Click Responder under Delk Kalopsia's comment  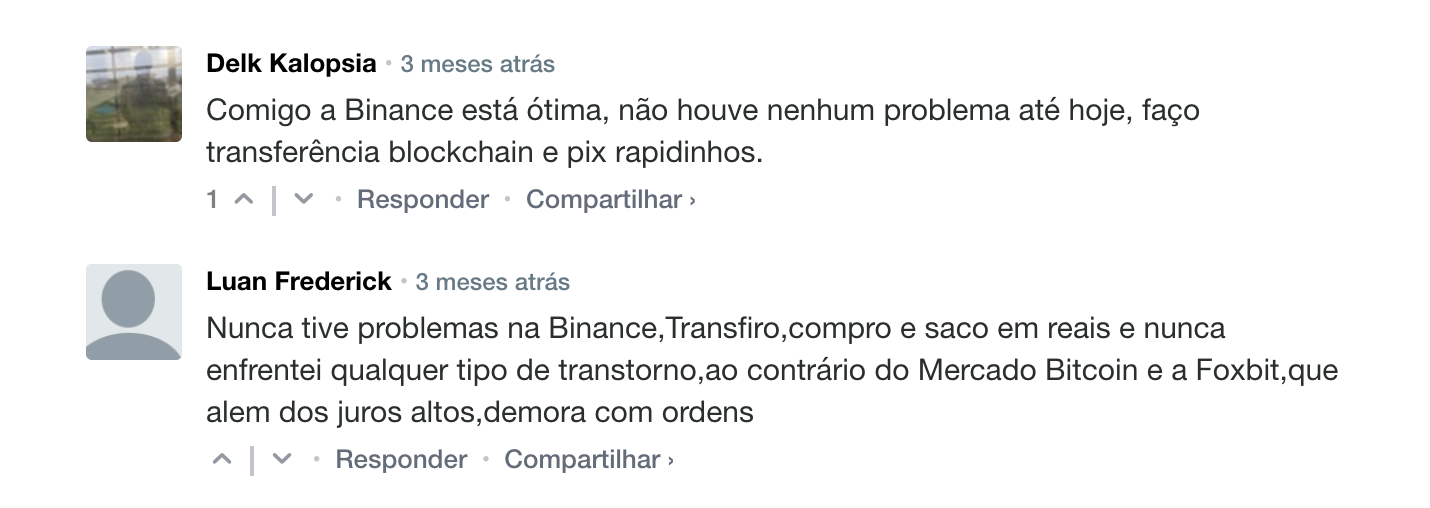coord(423,199)
